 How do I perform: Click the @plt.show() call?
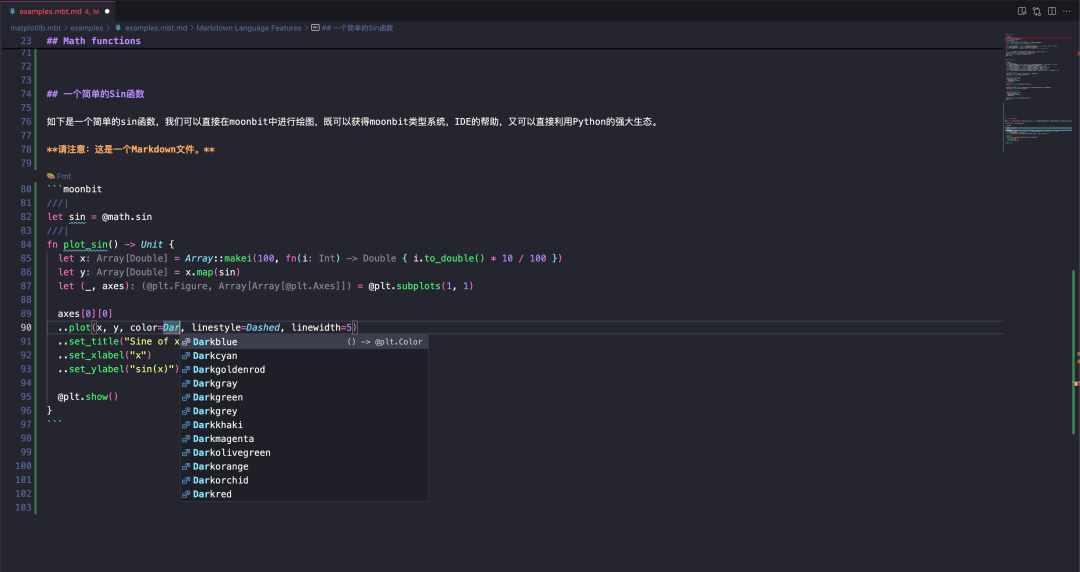(x=87, y=397)
